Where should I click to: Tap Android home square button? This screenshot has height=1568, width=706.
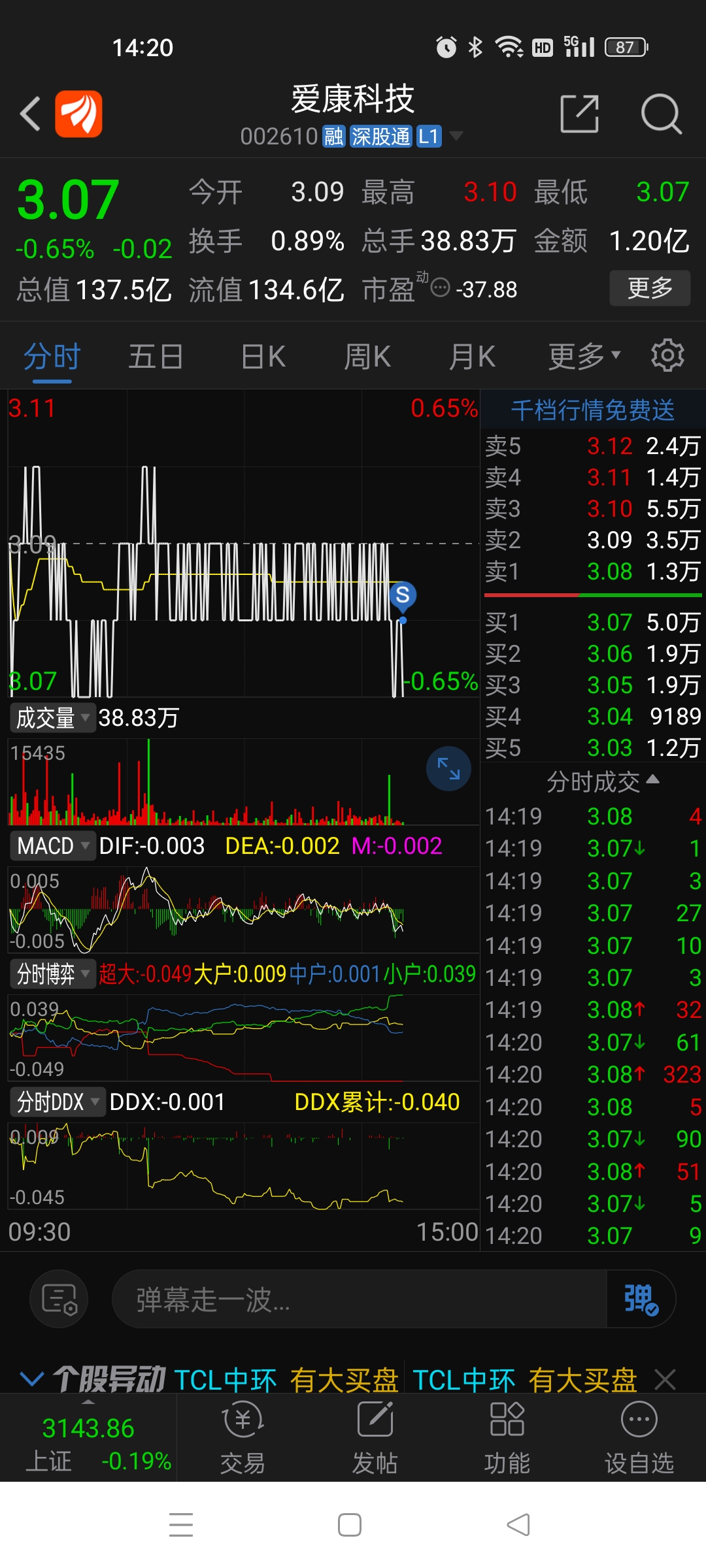tap(350, 1524)
